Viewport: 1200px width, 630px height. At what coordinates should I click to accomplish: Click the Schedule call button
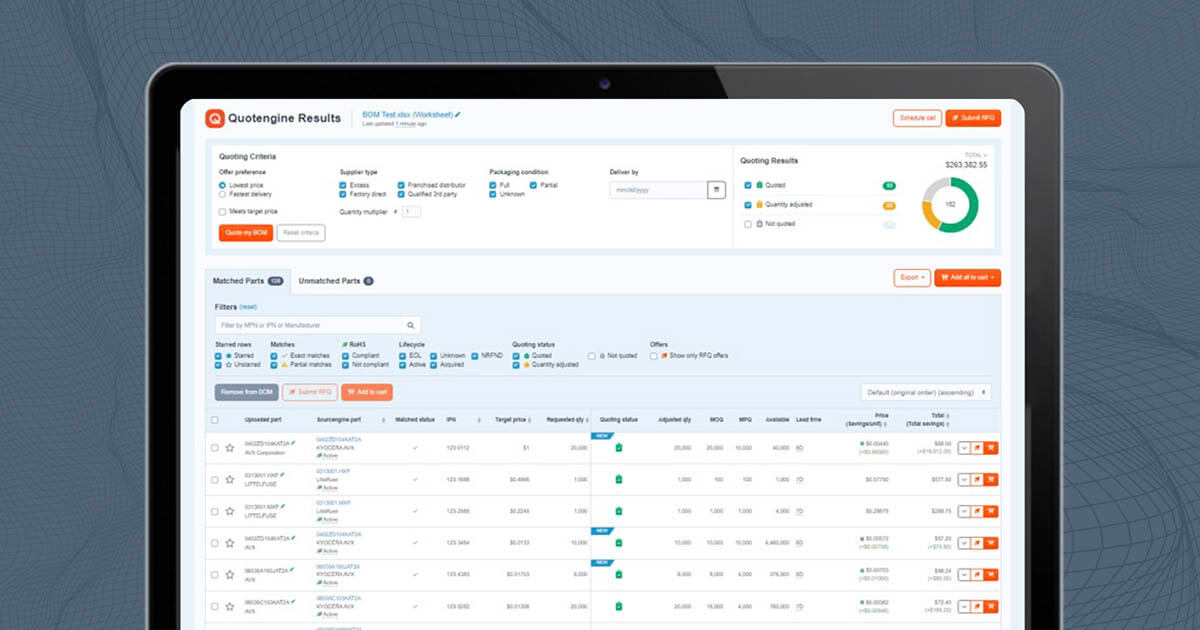point(917,118)
